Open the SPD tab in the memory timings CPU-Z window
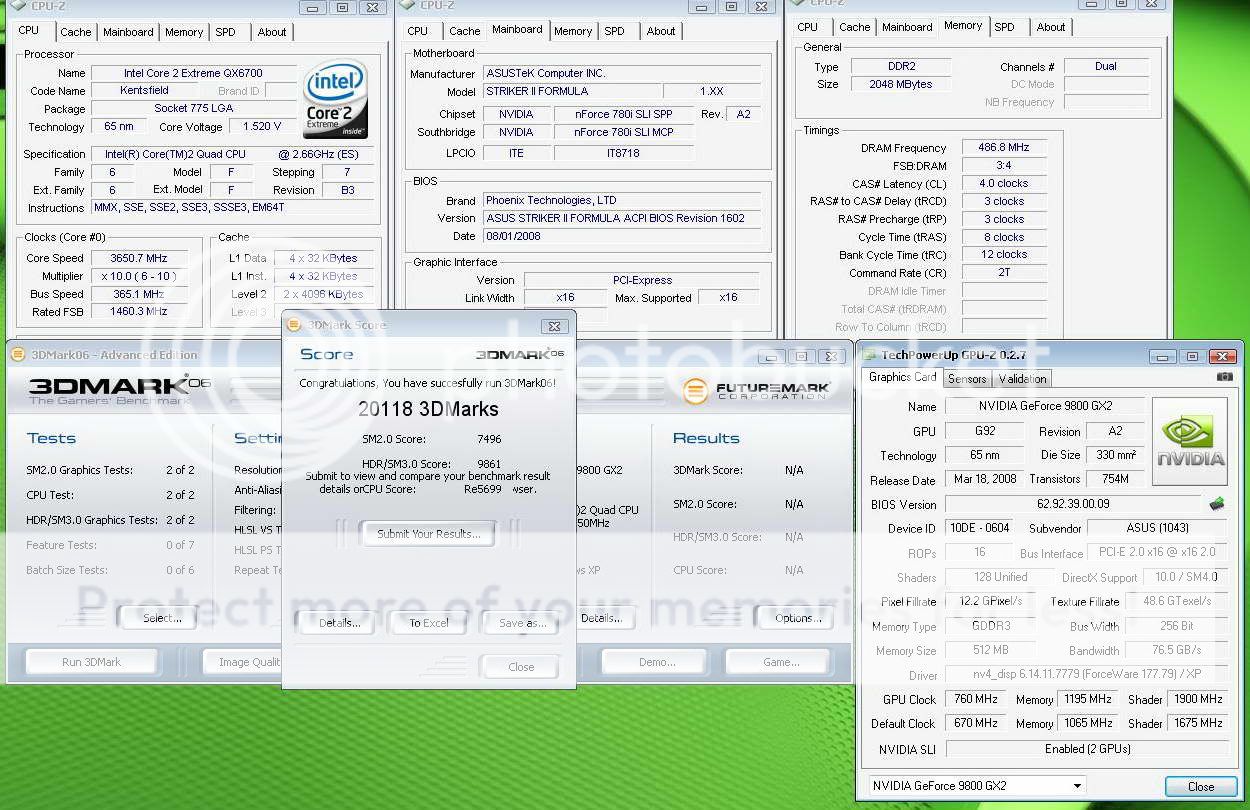 (1005, 27)
